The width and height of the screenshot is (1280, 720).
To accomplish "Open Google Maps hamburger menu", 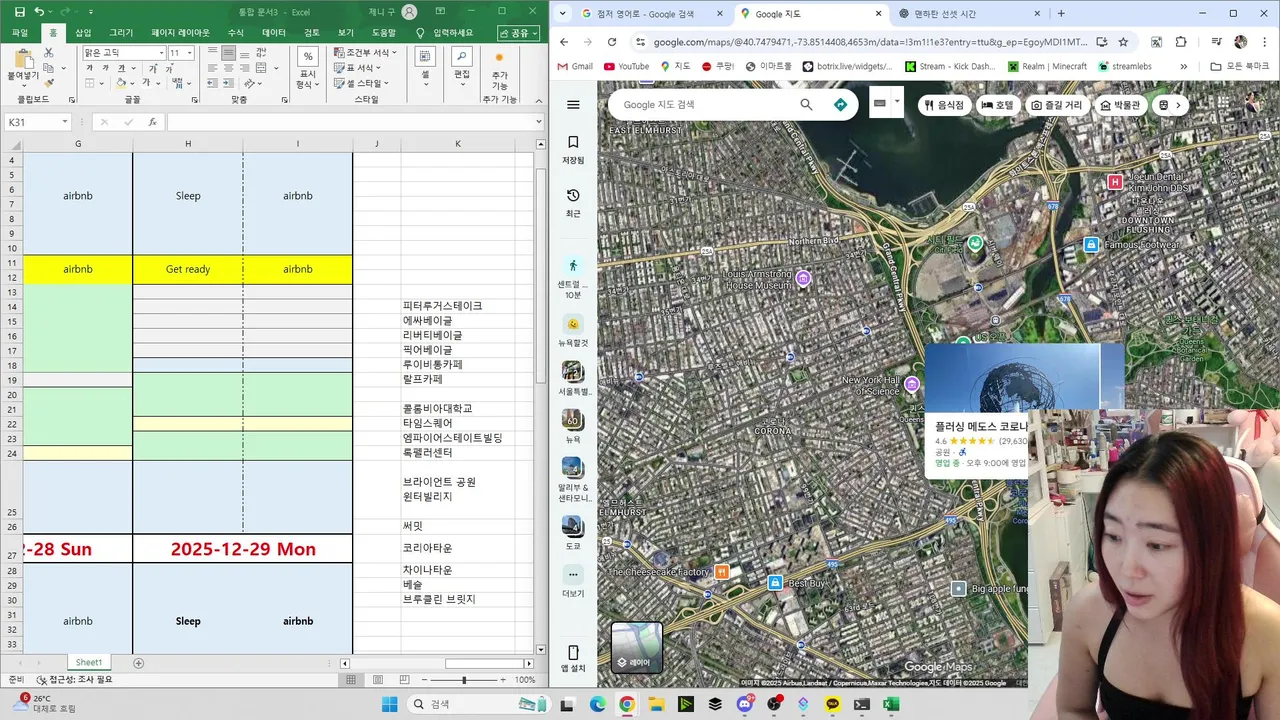I will [573, 105].
